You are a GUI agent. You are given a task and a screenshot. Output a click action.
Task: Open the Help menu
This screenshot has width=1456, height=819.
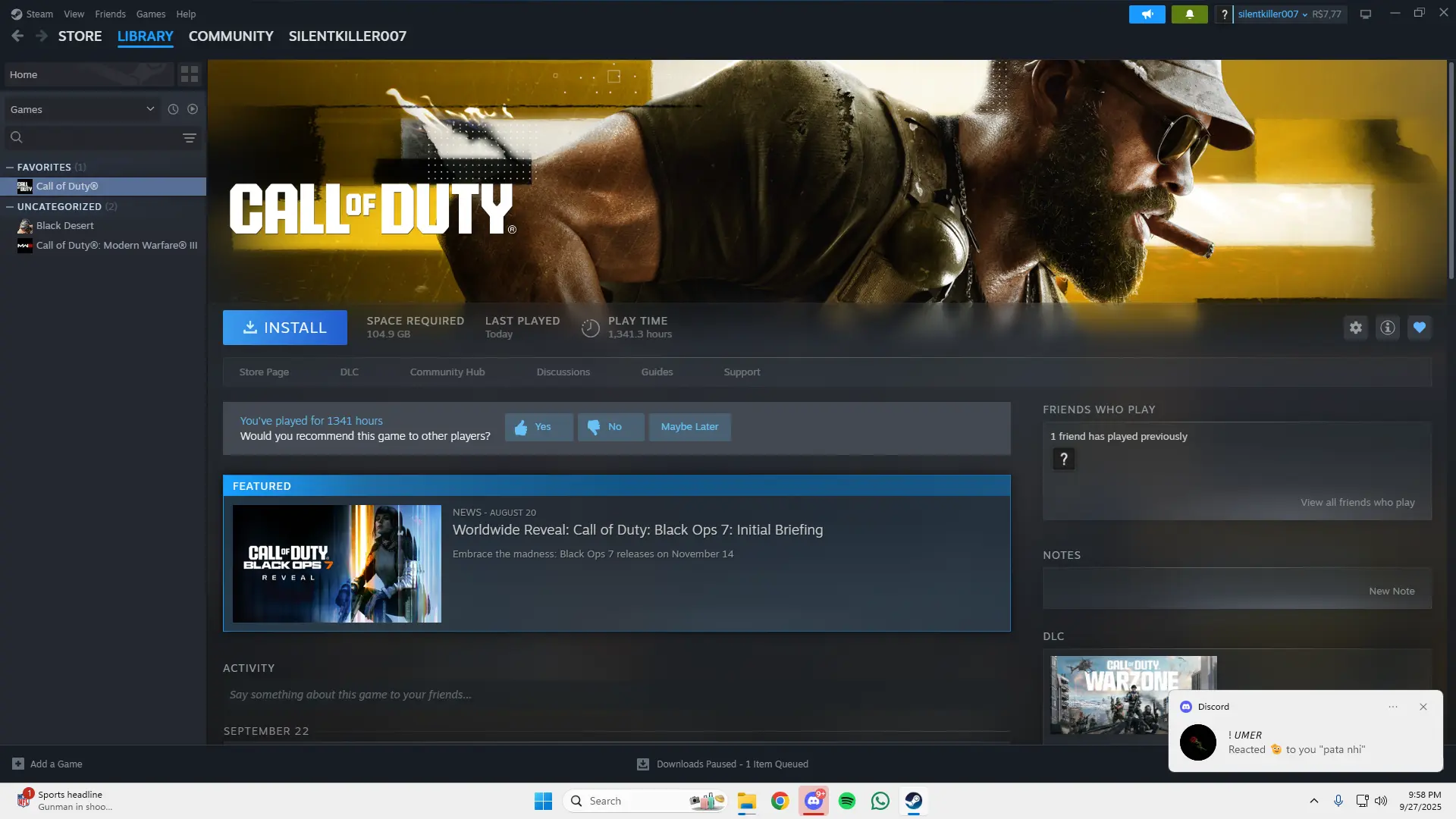[186, 14]
